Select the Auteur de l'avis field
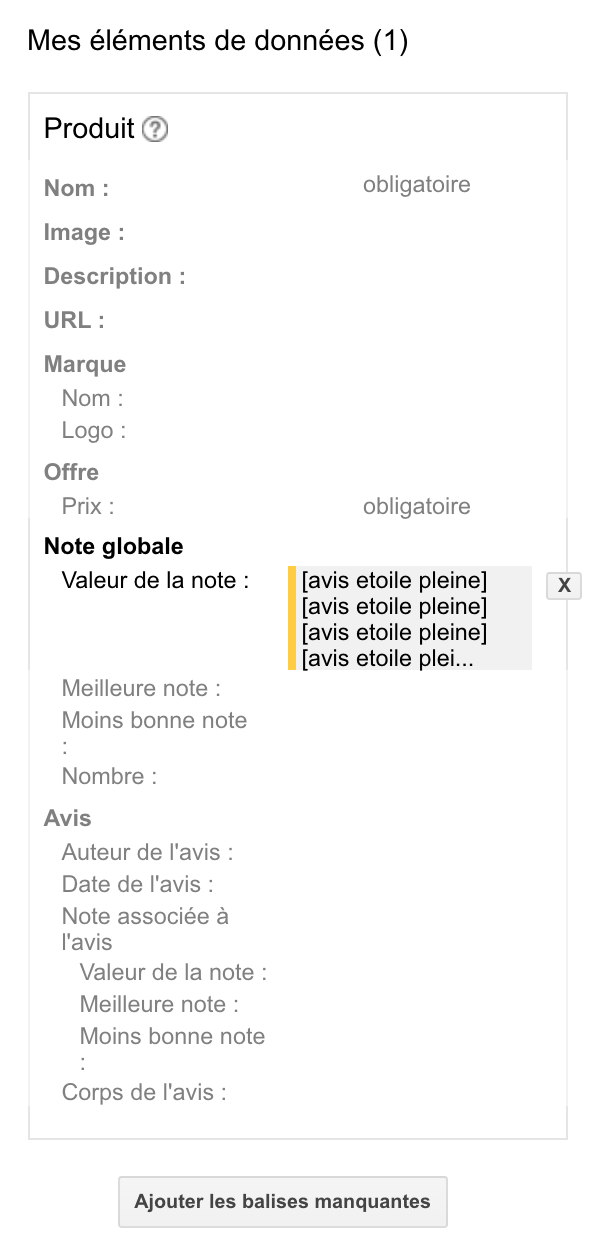Viewport: 604px width, 1246px height. click(147, 852)
